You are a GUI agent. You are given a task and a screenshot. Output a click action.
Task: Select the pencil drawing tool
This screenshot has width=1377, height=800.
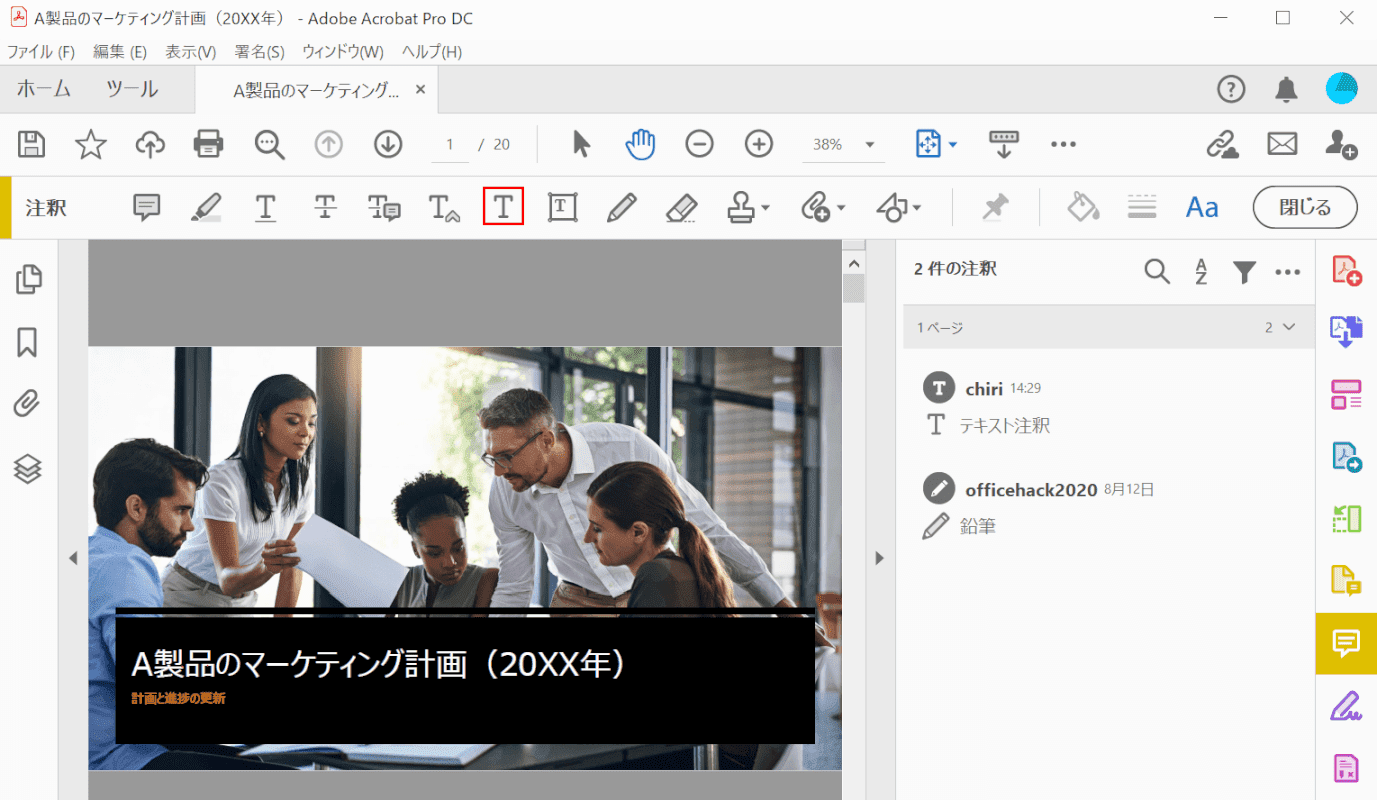[x=622, y=208]
